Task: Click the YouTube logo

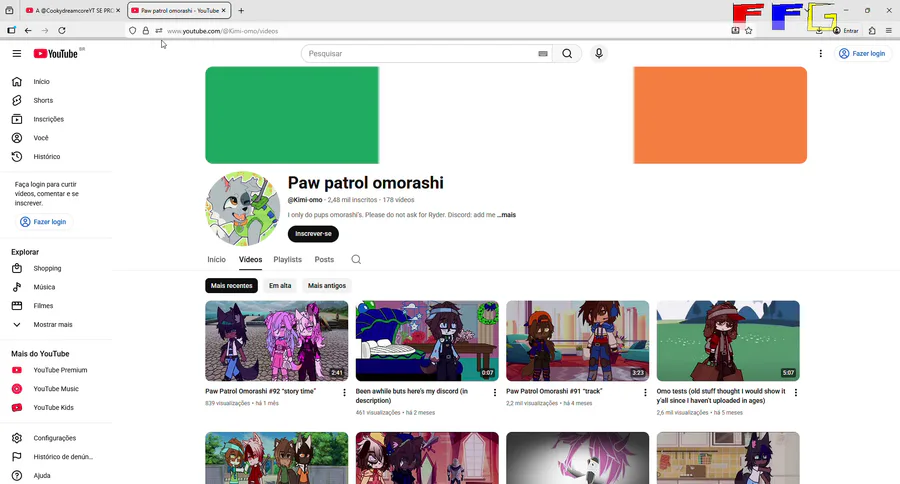Action: 56,53
